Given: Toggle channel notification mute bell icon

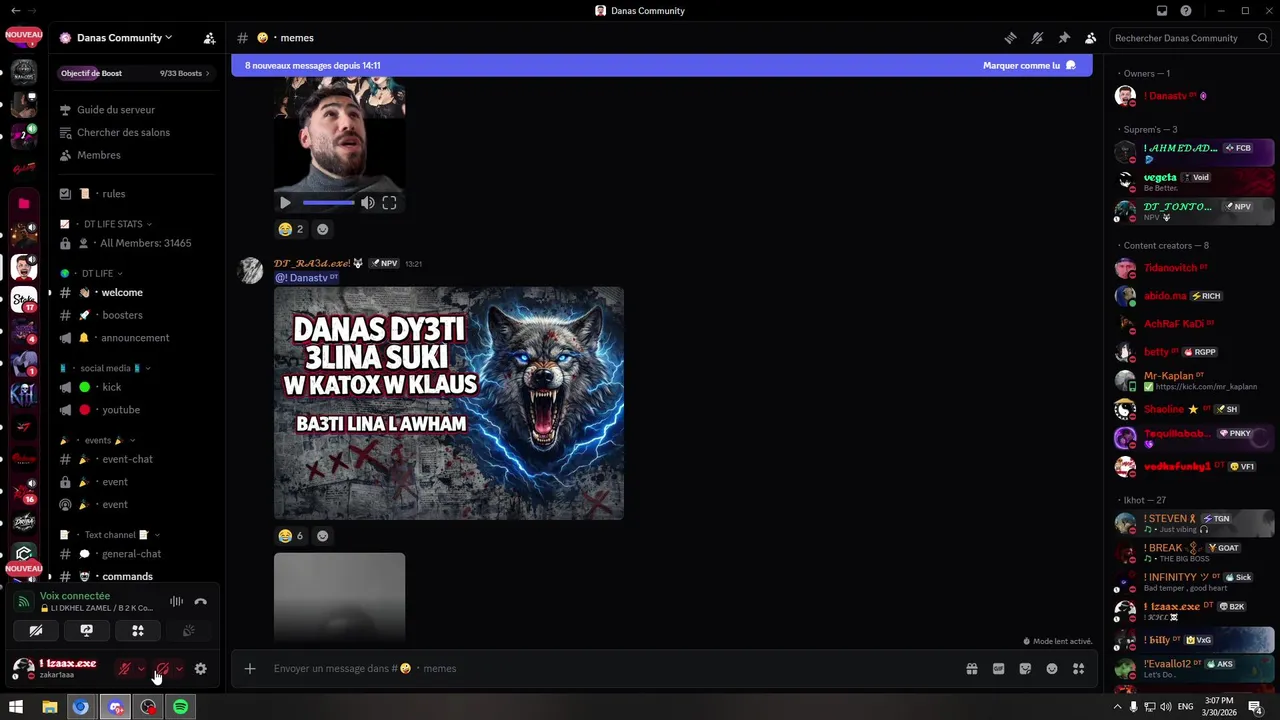Looking at the screenshot, I should click(1037, 38).
